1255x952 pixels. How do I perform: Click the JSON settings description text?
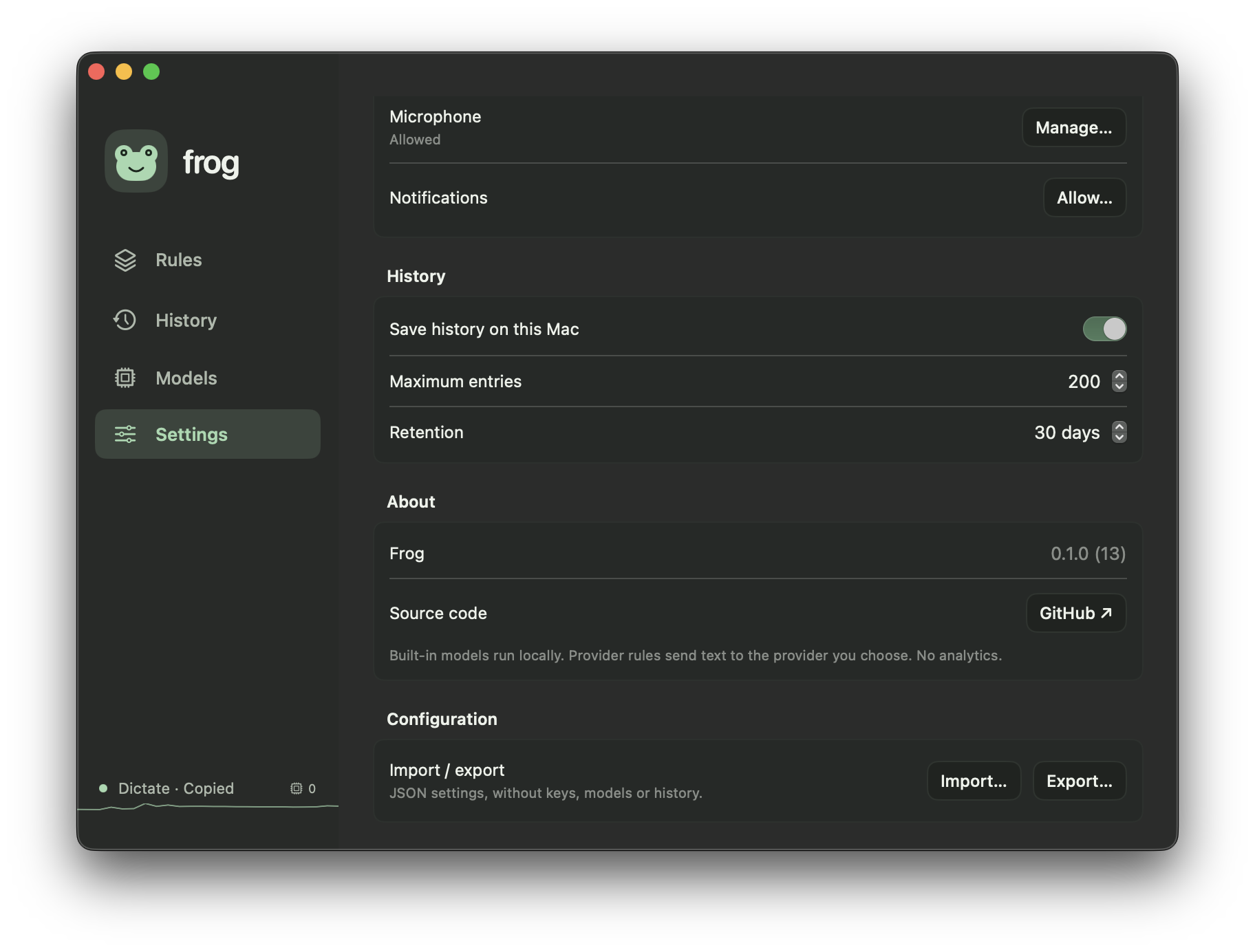546,793
